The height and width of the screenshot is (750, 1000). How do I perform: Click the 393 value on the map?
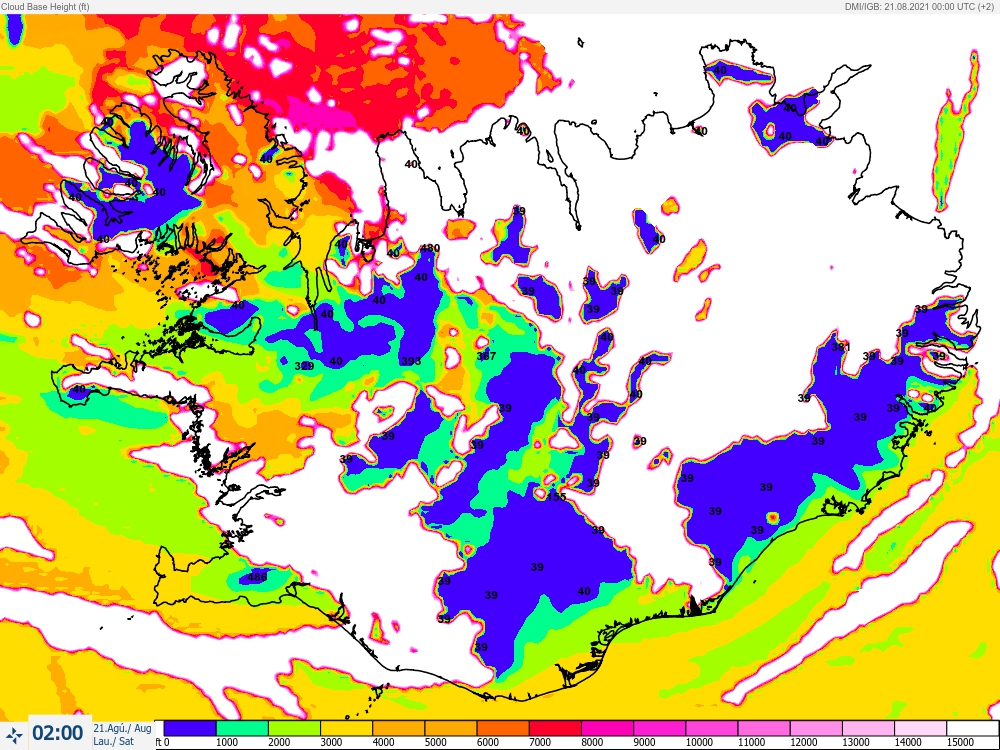pyautogui.click(x=411, y=361)
